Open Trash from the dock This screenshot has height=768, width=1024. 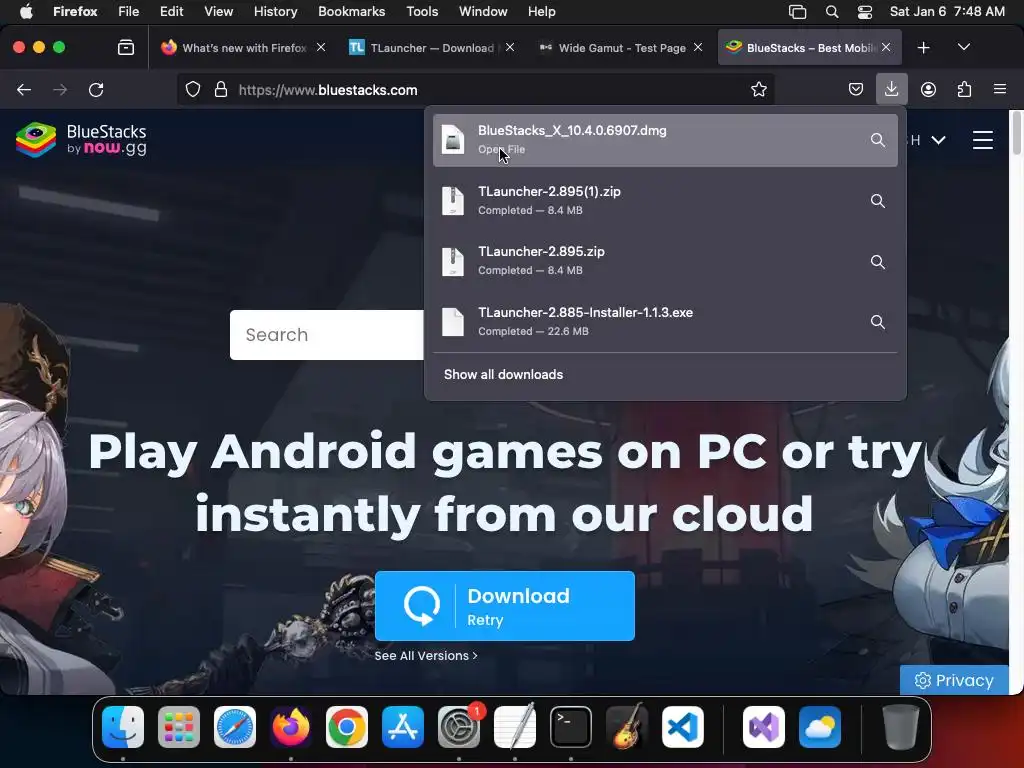pos(901,727)
